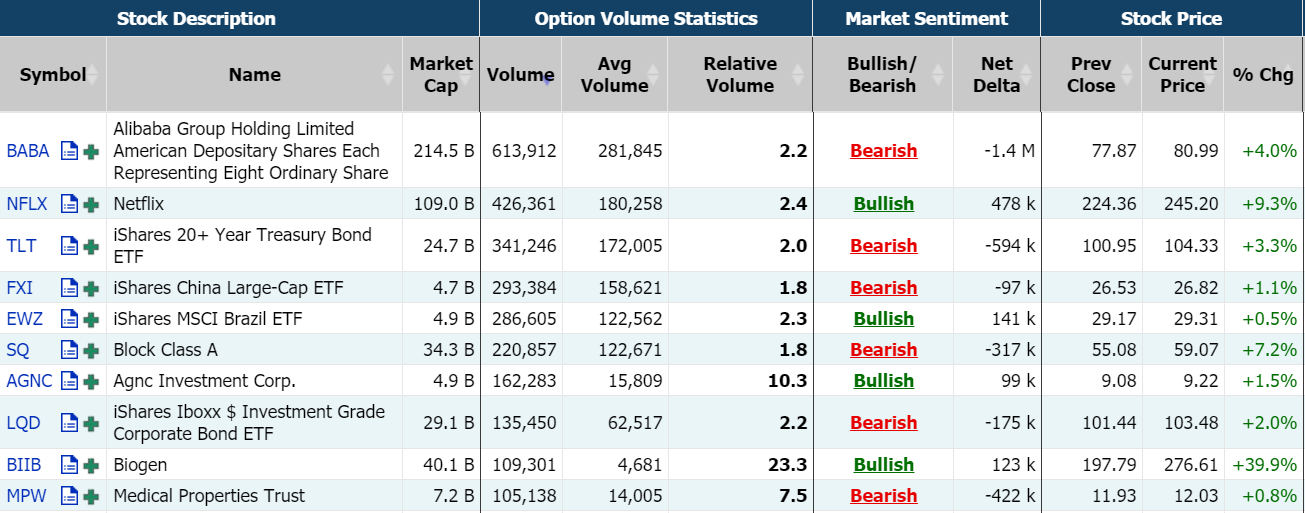
Task: Sort by the Name column header
Action: coord(254,75)
